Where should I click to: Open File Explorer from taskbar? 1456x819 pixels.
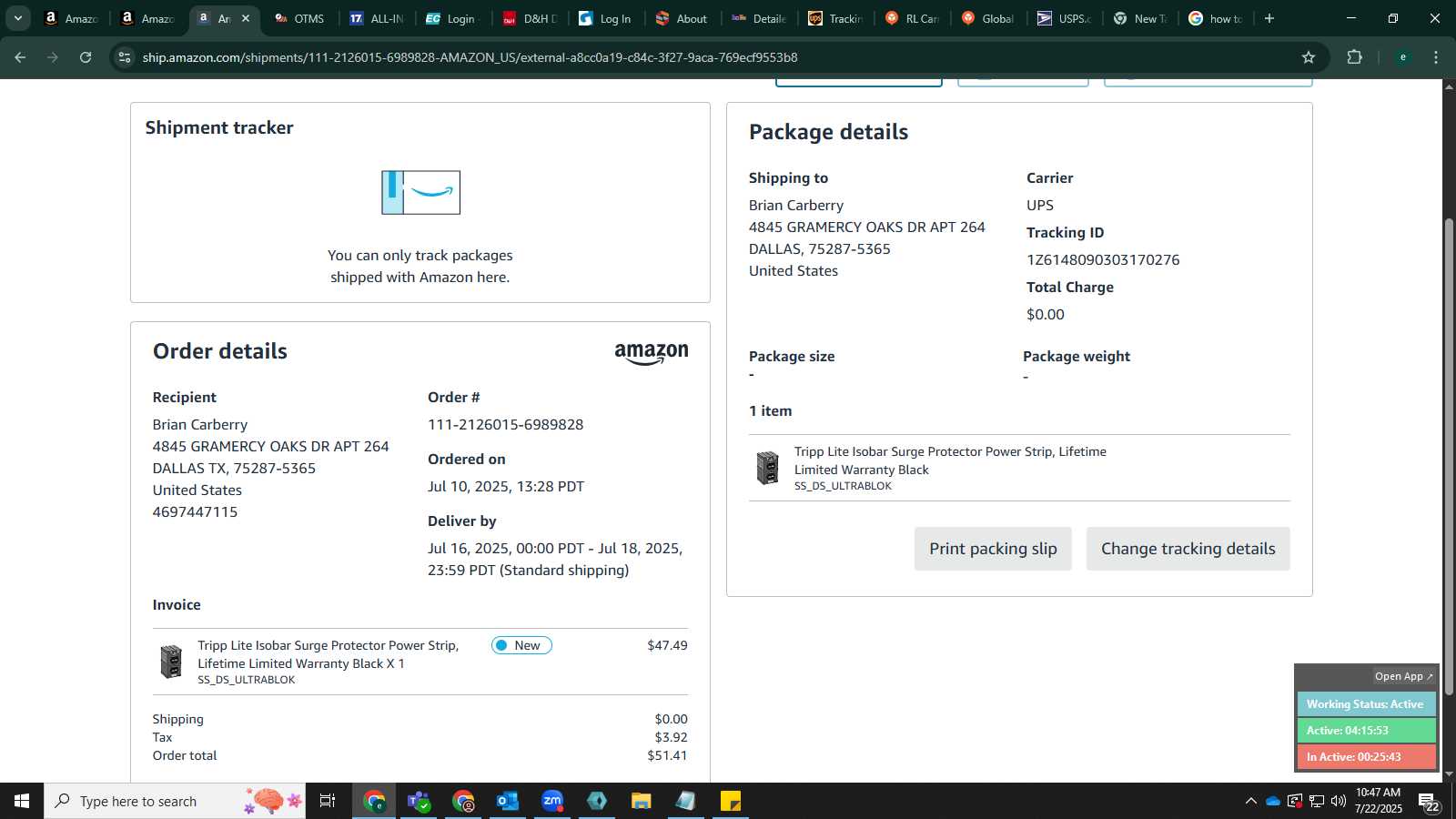point(642,801)
